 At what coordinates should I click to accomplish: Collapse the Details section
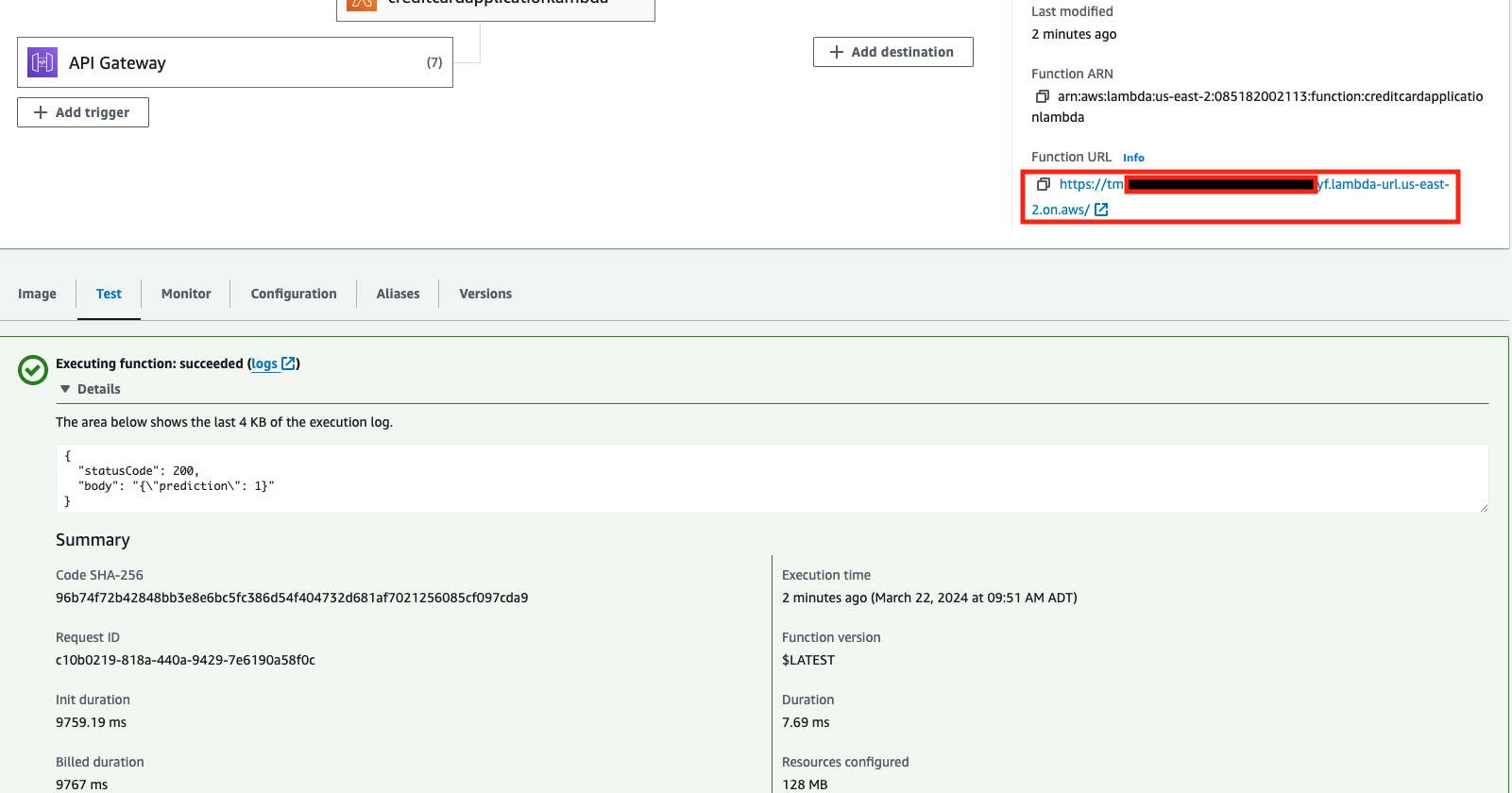(65, 389)
